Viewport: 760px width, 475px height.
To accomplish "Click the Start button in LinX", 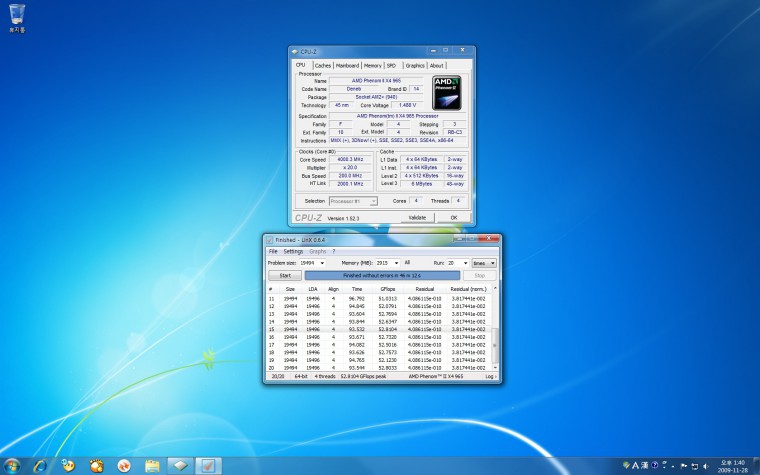I will (x=285, y=276).
